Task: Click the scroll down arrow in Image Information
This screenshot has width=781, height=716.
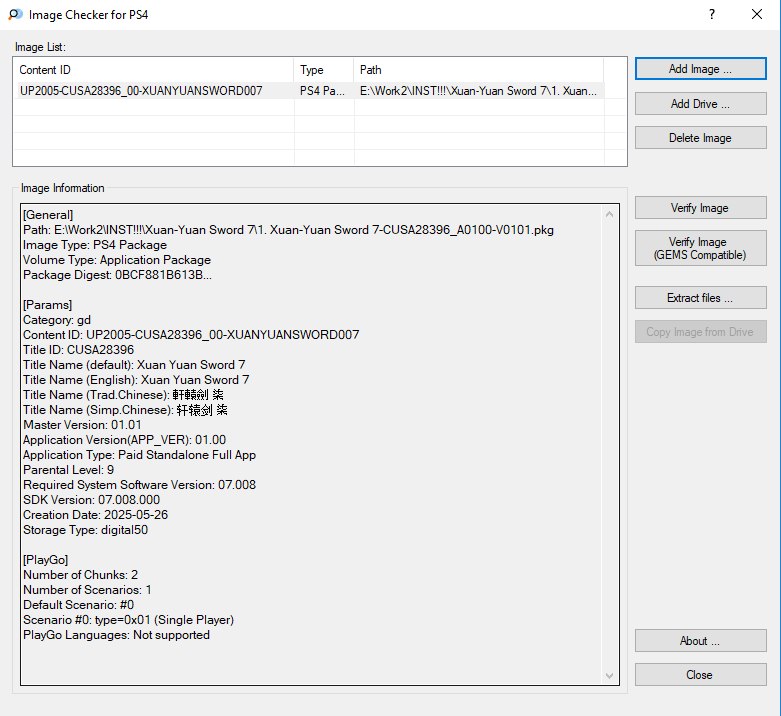Action: [x=610, y=677]
